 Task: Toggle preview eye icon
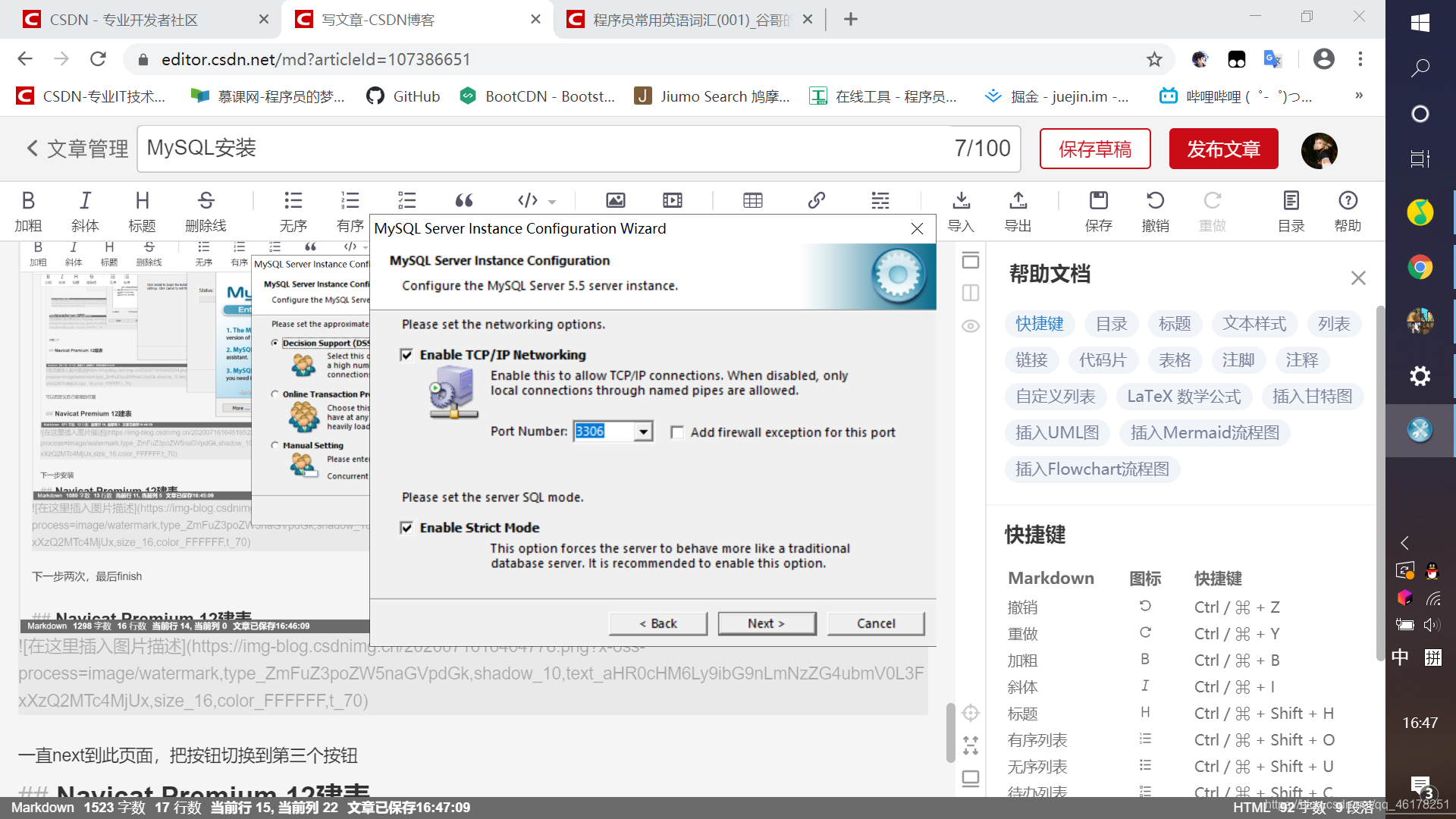tap(971, 326)
